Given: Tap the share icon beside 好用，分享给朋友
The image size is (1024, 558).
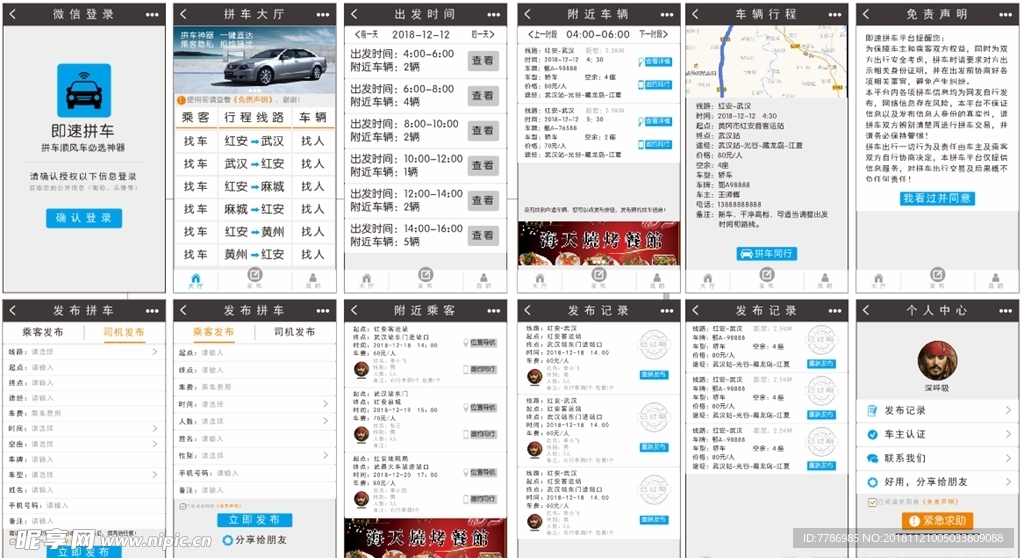Looking at the screenshot, I should pos(872,482).
